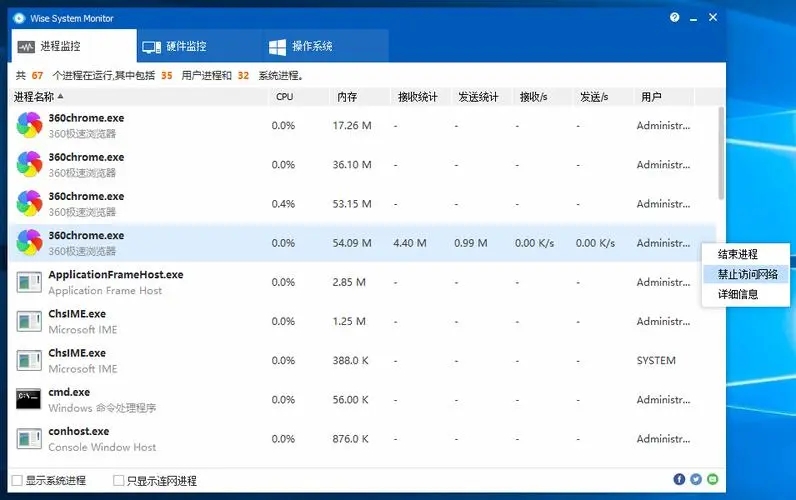Enable the 显示系统进程 checkbox
This screenshot has height=500, width=796.
pyautogui.click(x=16, y=481)
